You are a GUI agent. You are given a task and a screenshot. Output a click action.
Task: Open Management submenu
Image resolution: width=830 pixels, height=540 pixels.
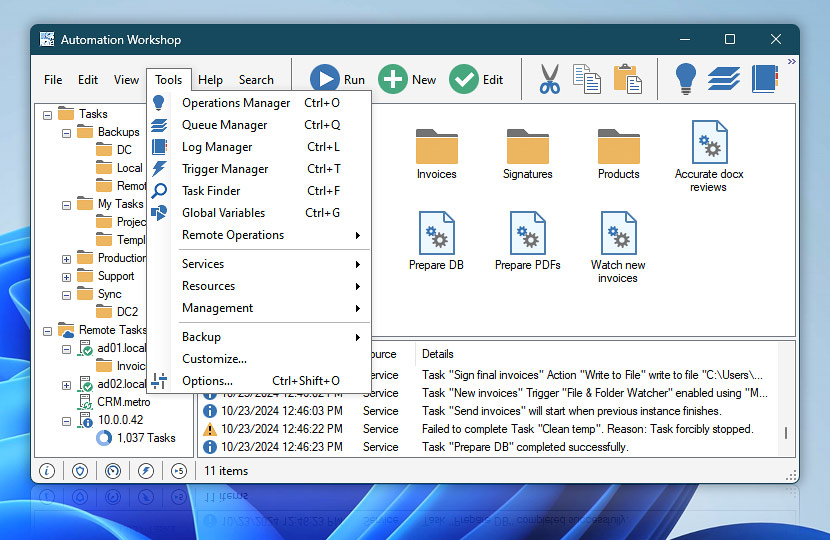[x=259, y=308]
